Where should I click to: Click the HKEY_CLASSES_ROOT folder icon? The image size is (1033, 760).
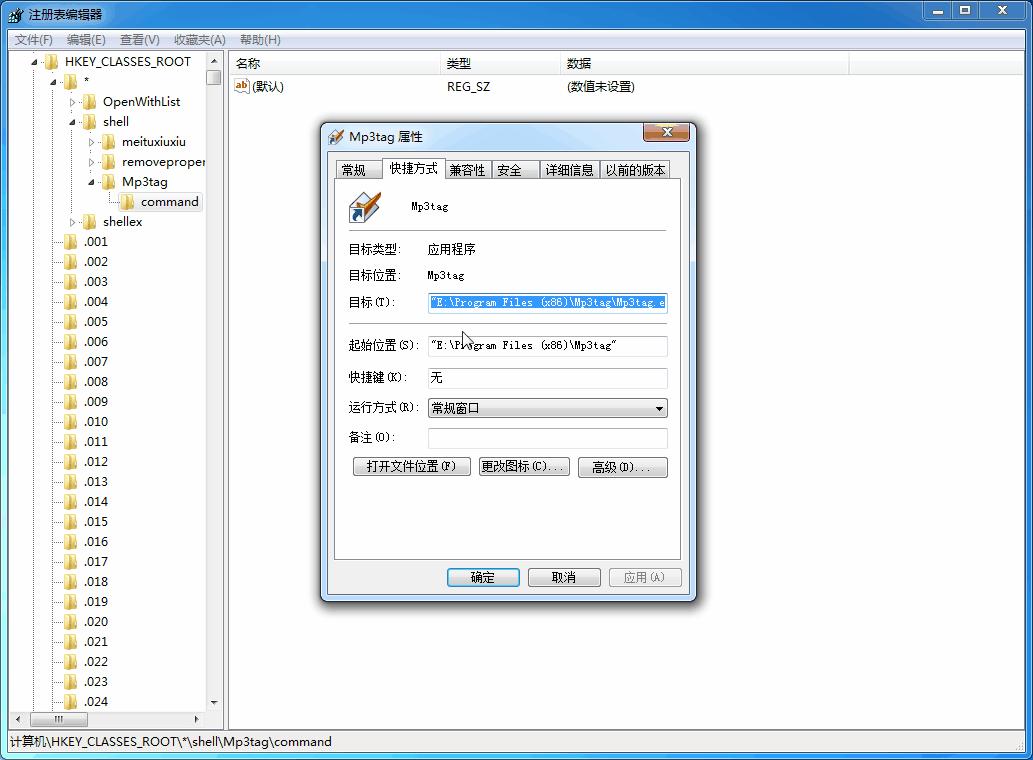pyautogui.click(x=51, y=62)
